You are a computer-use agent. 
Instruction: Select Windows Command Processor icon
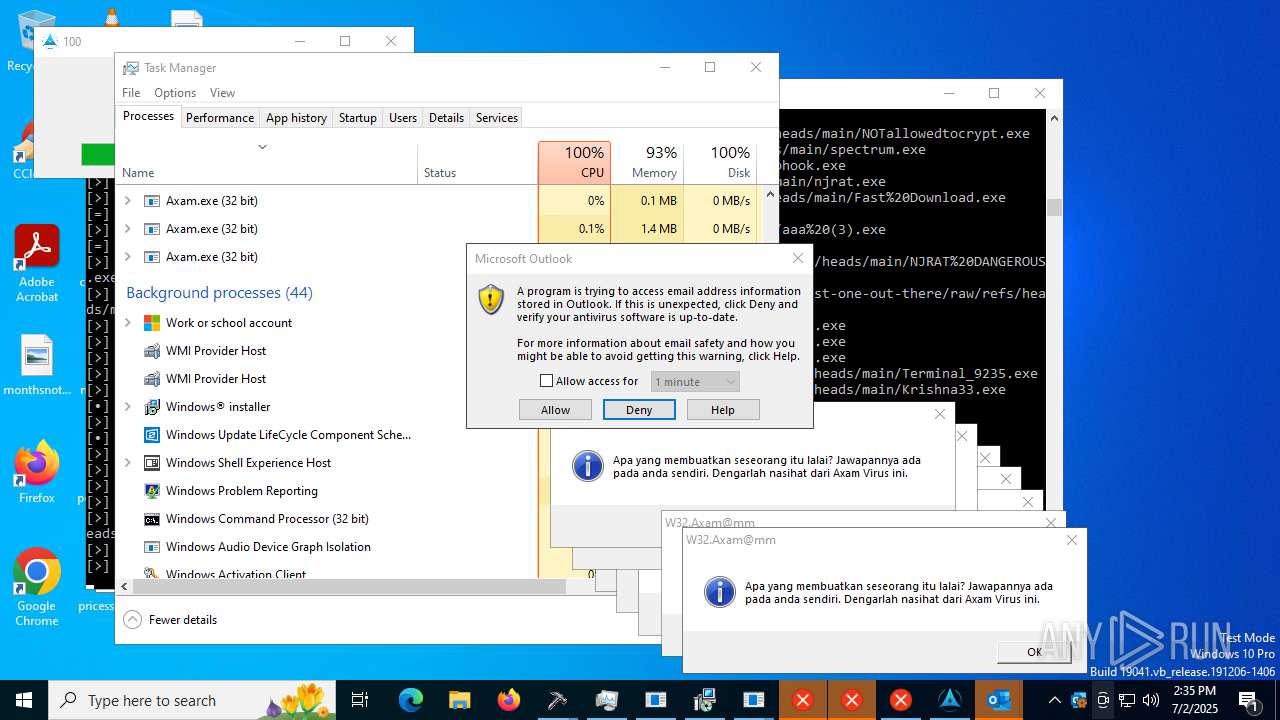pyautogui.click(x=152, y=519)
